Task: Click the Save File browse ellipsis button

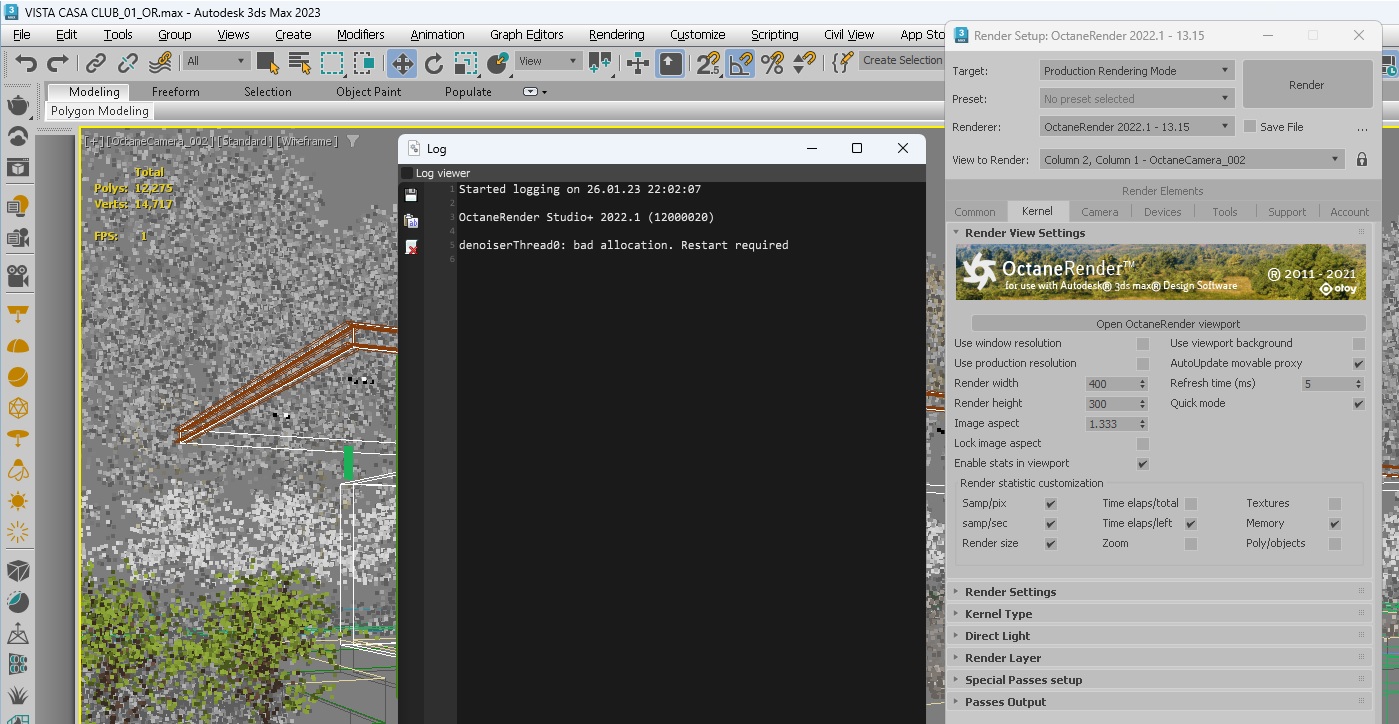Action: 1362,128
